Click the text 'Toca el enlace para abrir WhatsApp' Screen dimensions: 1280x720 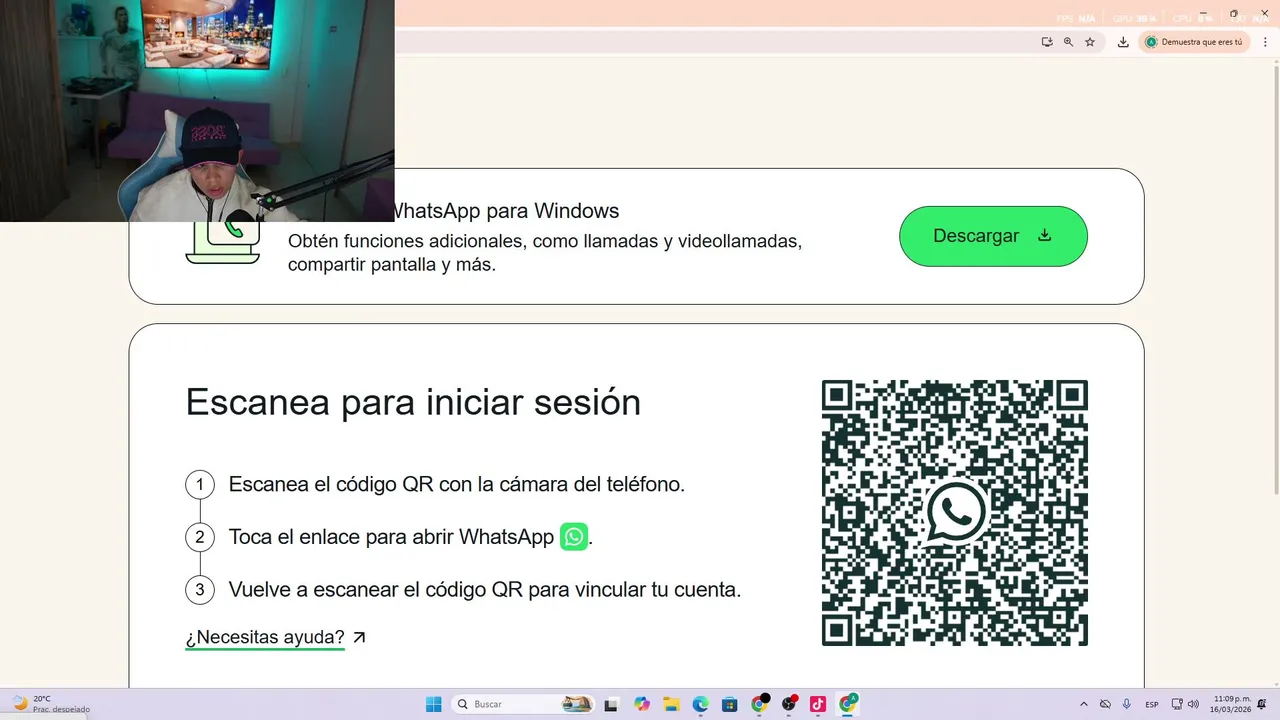click(x=391, y=537)
